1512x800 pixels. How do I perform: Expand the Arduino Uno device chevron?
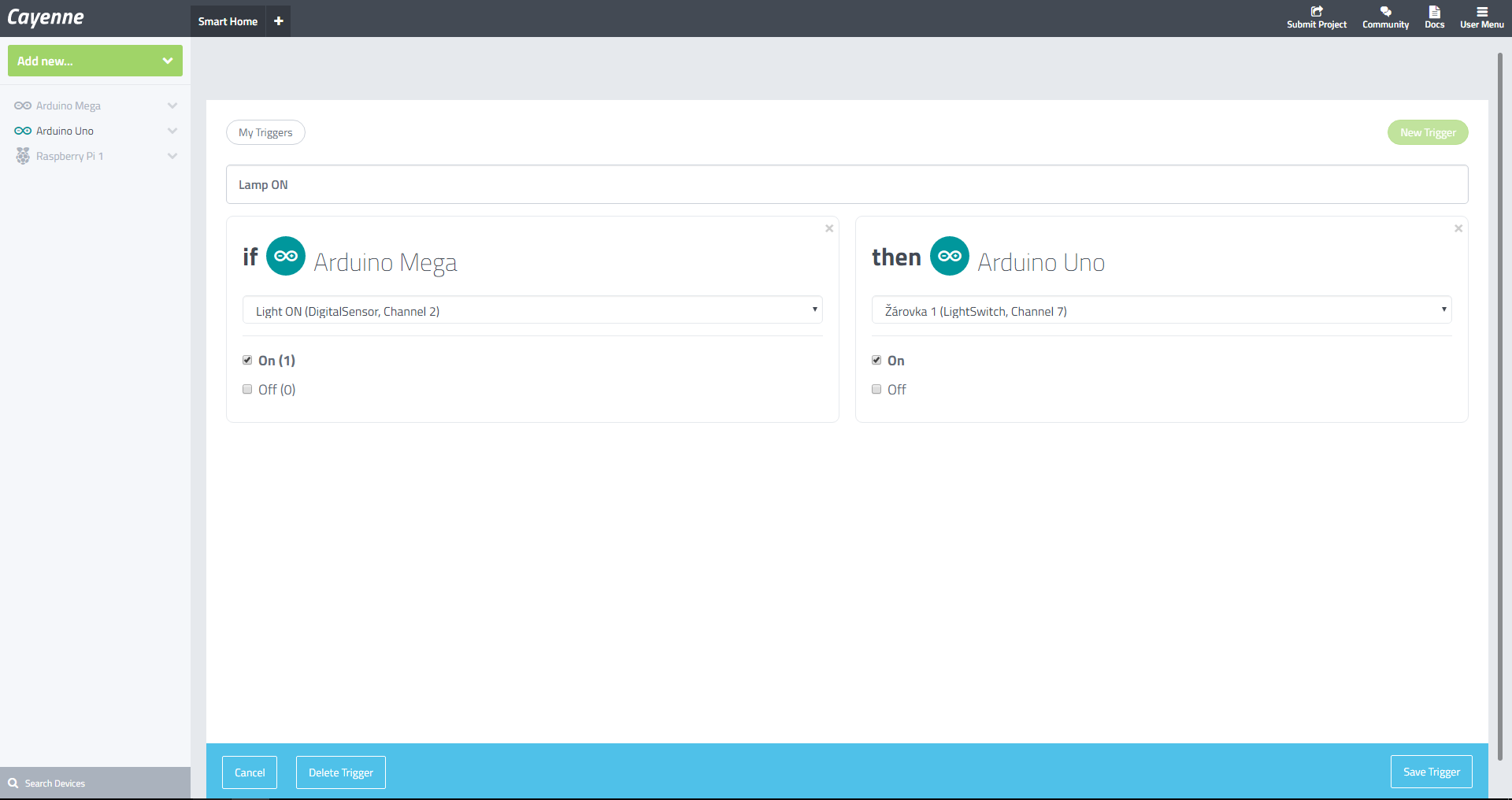point(172,131)
